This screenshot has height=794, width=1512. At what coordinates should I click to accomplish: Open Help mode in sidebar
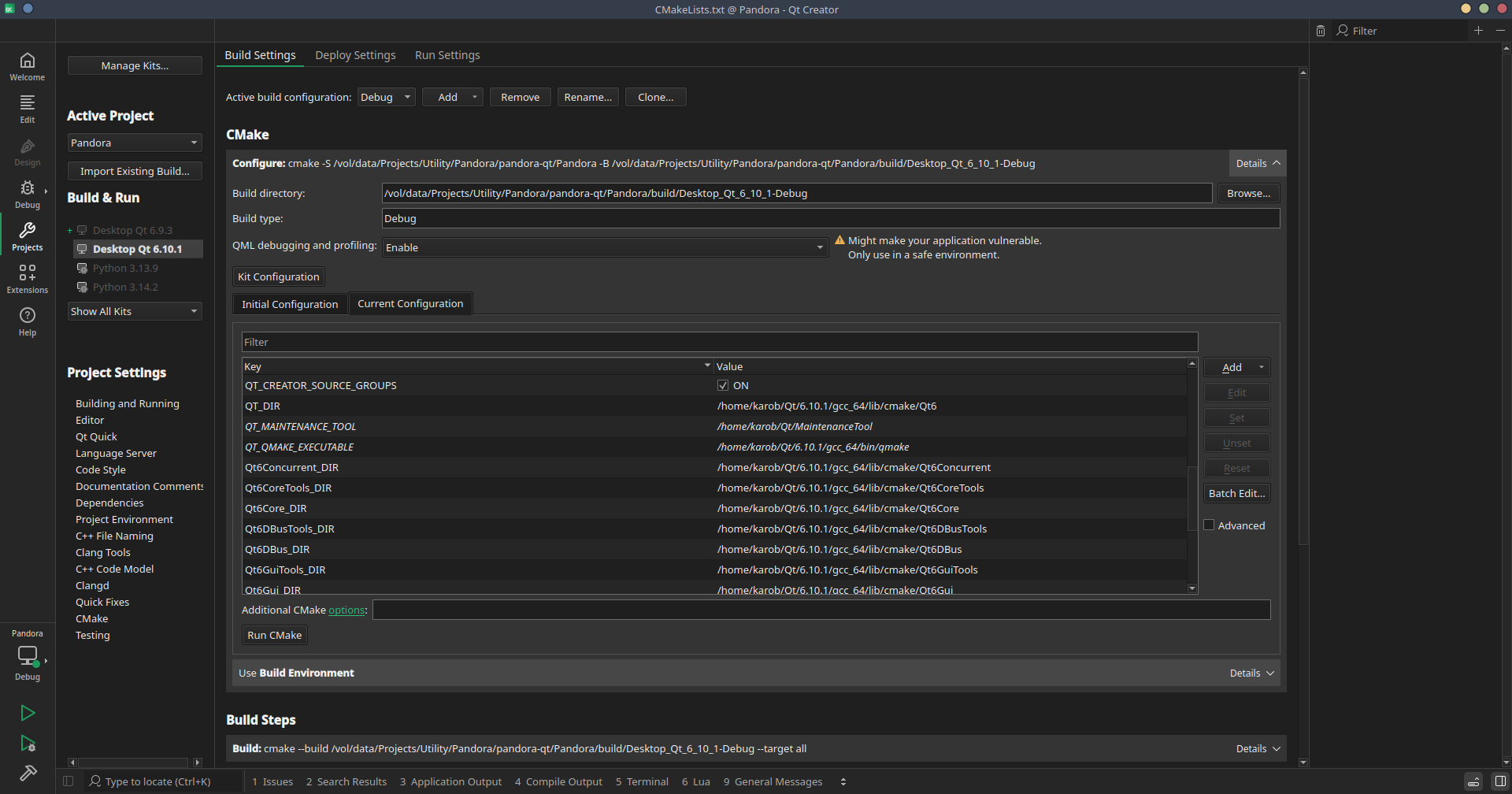click(28, 321)
